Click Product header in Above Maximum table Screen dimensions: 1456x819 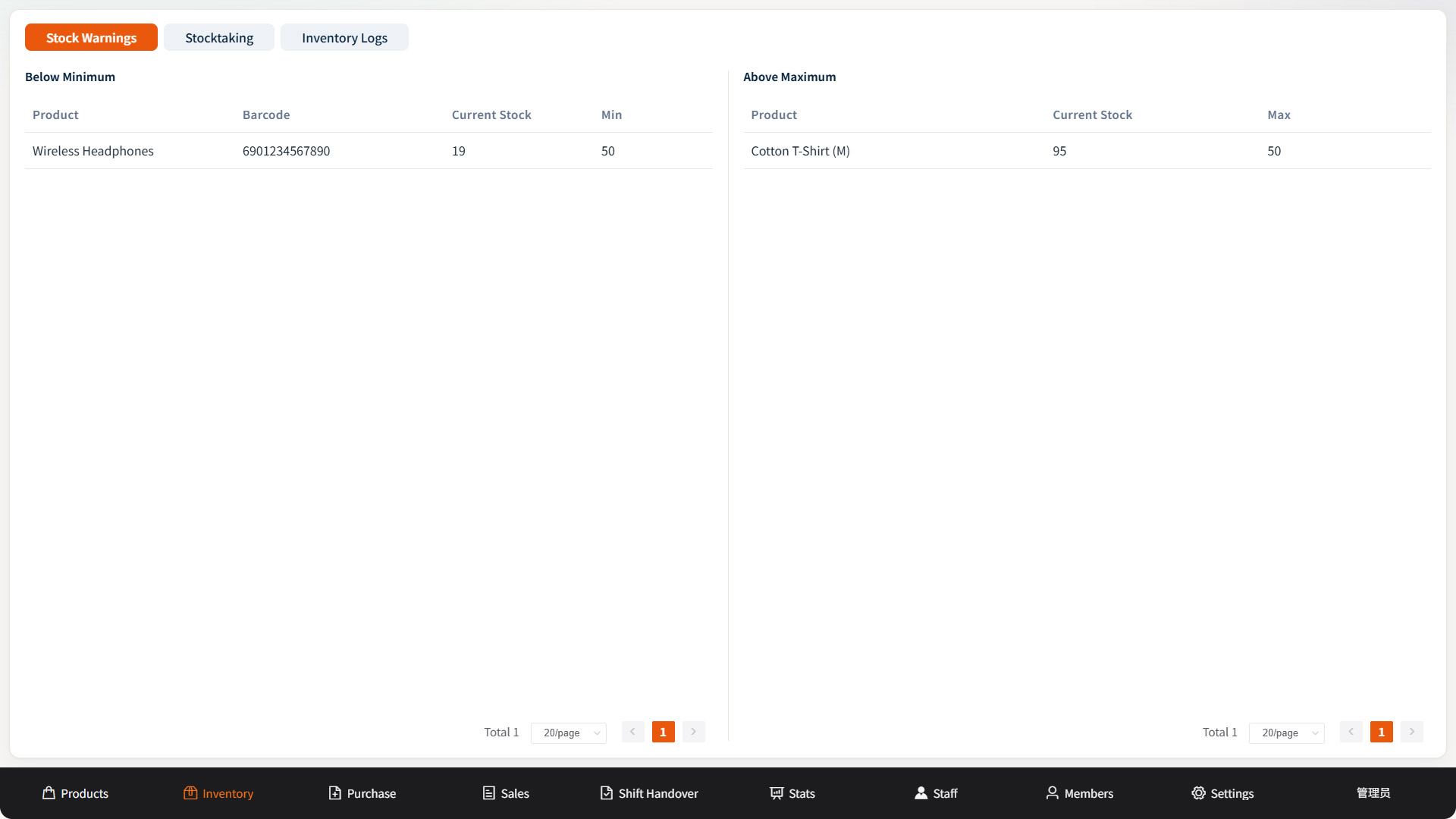[773, 115]
